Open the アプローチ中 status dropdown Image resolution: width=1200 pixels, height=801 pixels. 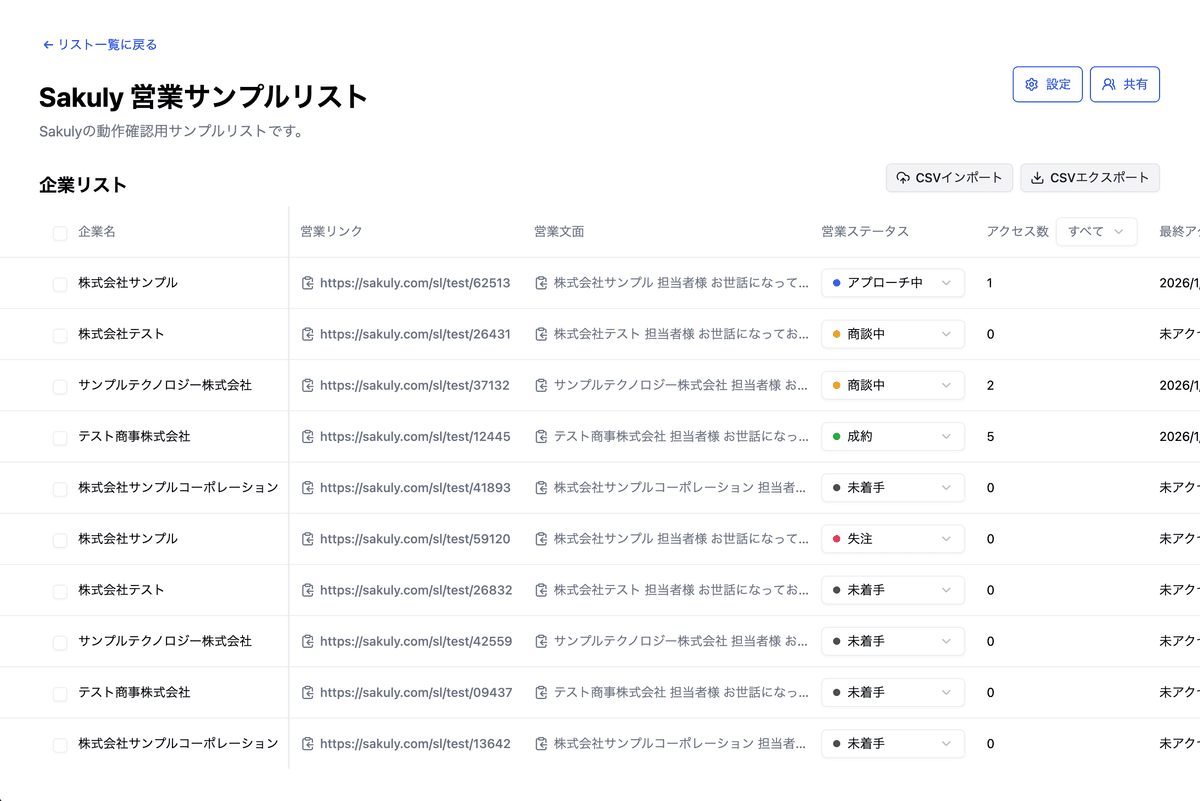pos(892,282)
